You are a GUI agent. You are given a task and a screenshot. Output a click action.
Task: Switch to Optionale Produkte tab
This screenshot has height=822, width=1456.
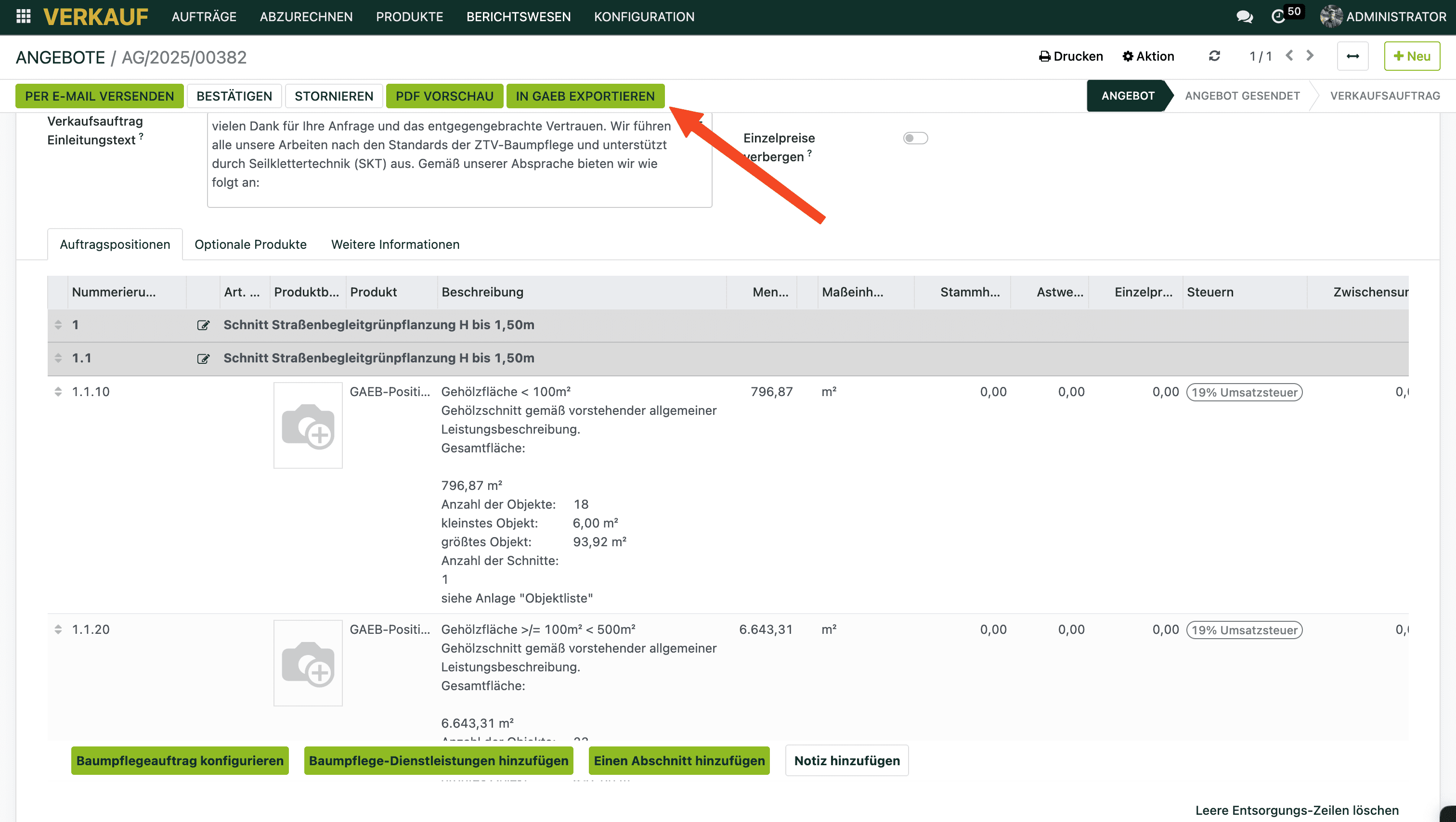click(250, 244)
